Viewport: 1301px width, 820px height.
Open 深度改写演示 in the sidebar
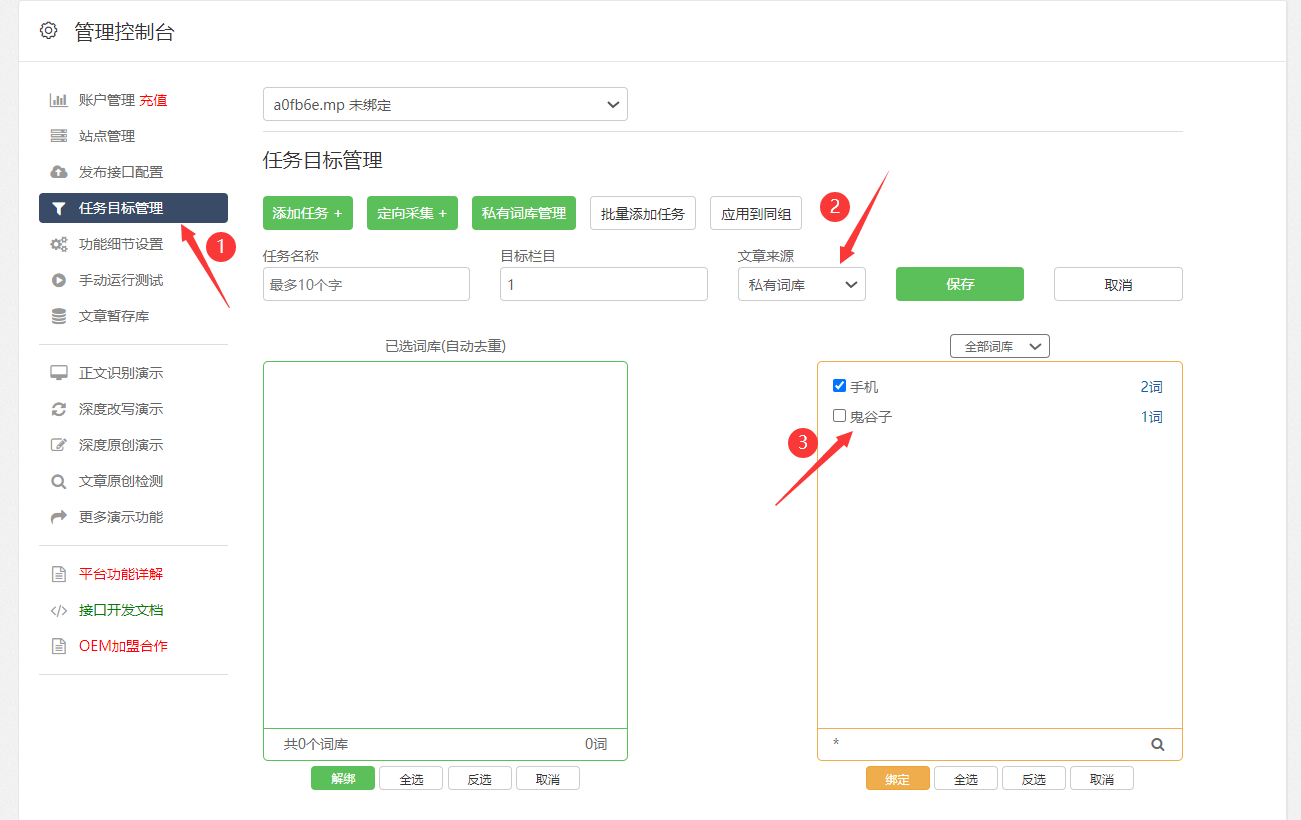pos(120,409)
